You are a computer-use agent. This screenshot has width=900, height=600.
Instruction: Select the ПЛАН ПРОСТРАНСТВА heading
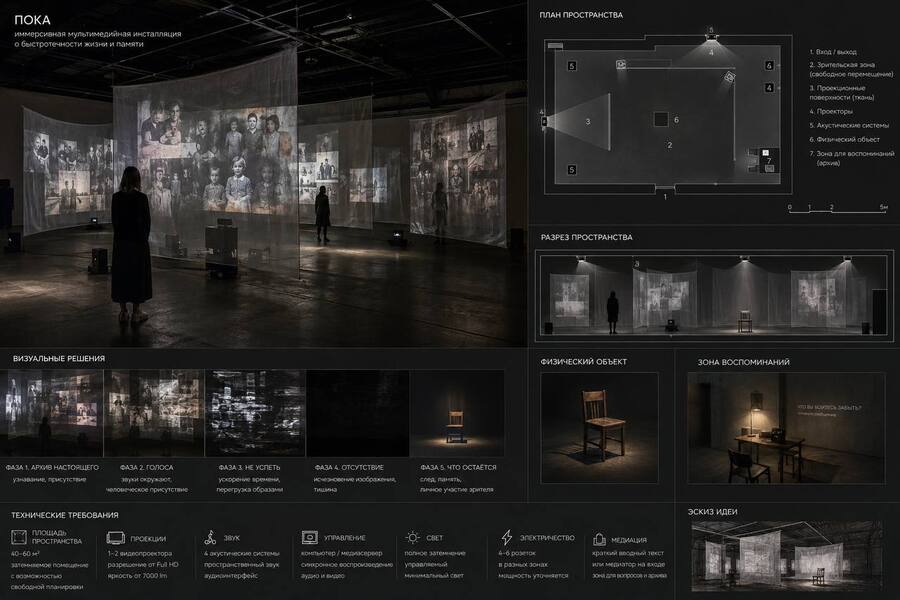coord(581,15)
